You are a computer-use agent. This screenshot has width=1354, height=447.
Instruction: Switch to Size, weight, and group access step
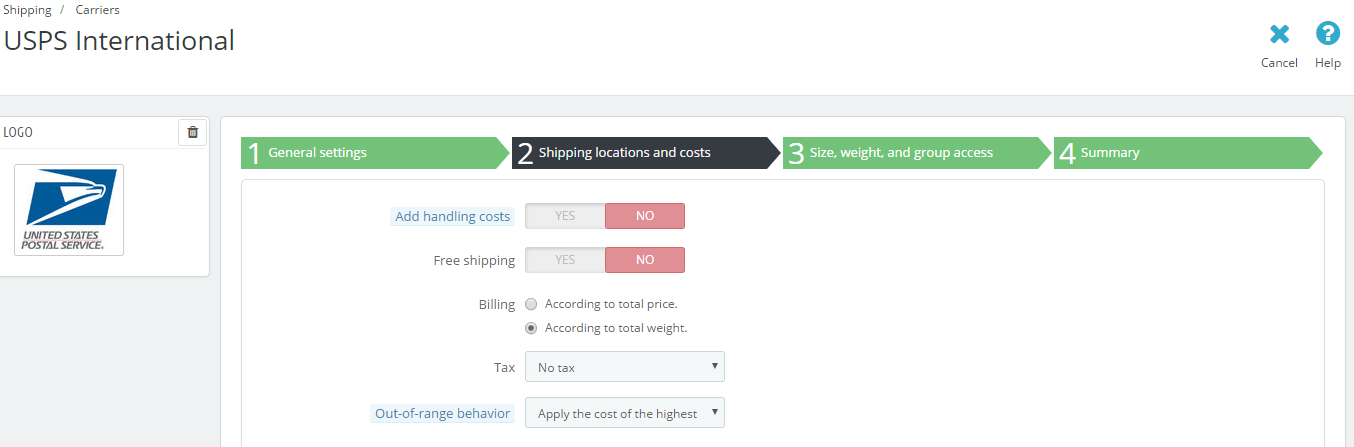912,153
